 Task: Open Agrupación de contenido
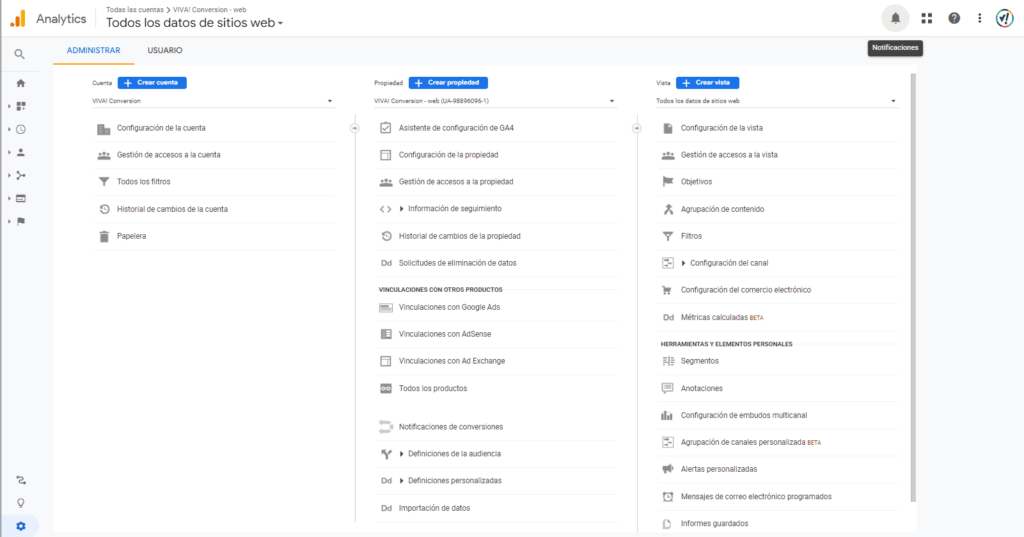point(722,209)
